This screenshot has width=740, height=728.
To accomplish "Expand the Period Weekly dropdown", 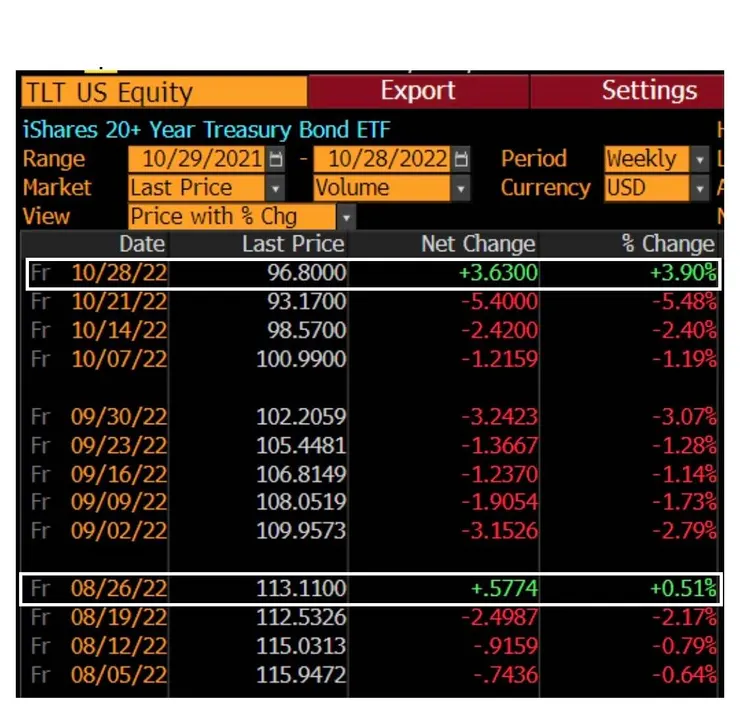I will [x=700, y=159].
